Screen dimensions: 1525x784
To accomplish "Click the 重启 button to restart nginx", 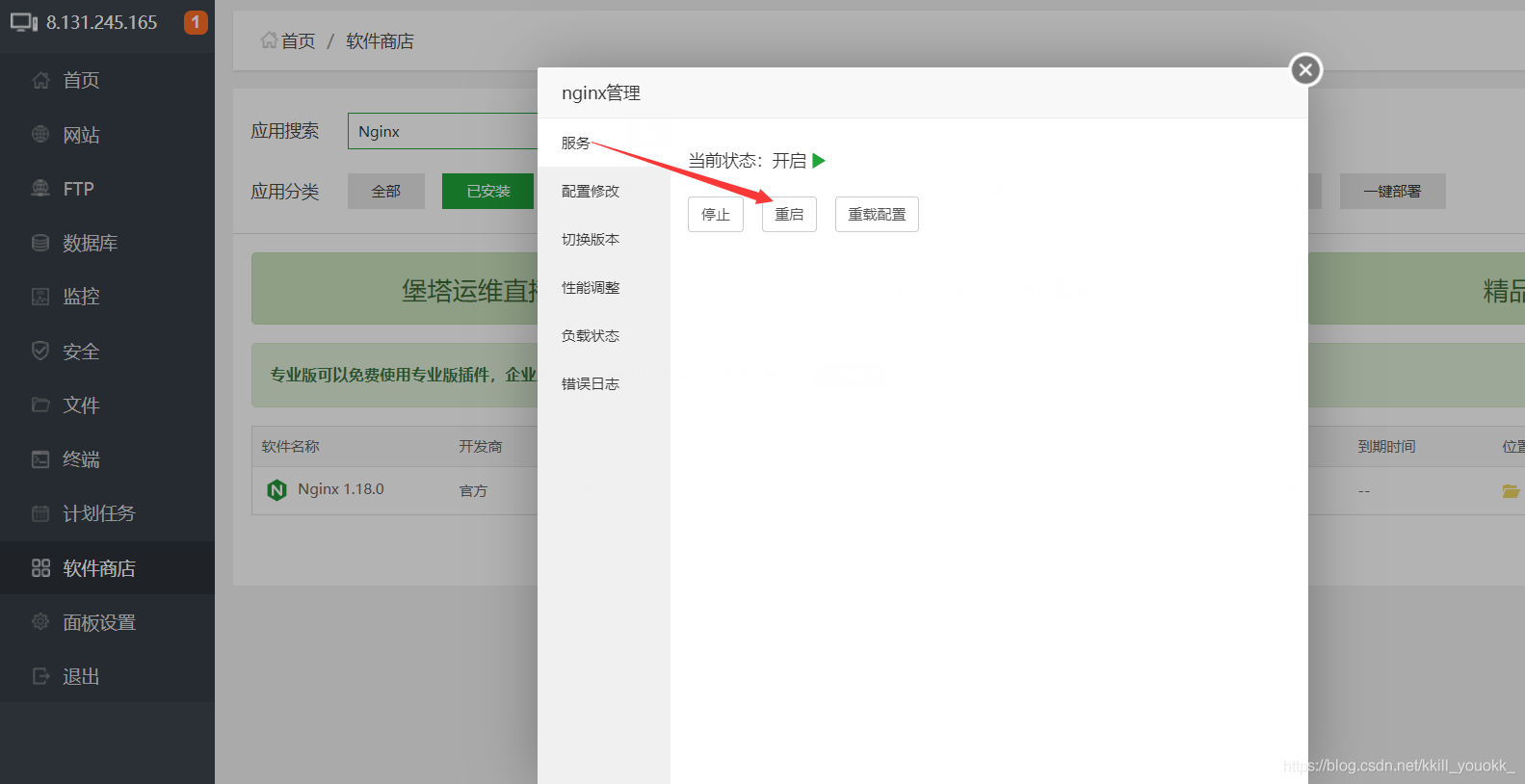I will [789, 214].
